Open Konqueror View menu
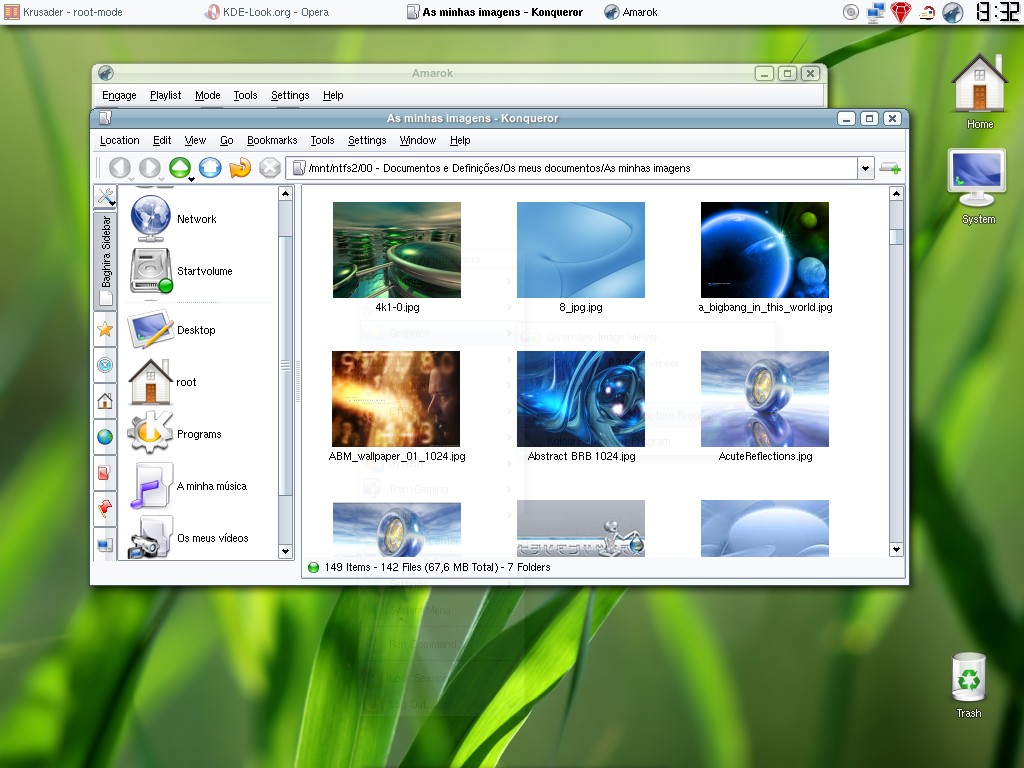This screenshot has height=768, width=1024. [195, 140]
